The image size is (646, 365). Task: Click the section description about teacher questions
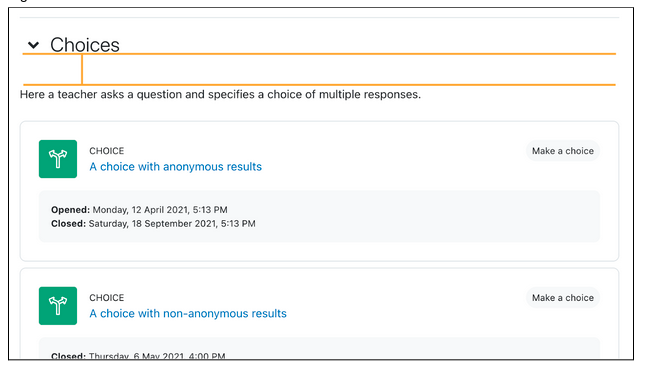[220, 94]
